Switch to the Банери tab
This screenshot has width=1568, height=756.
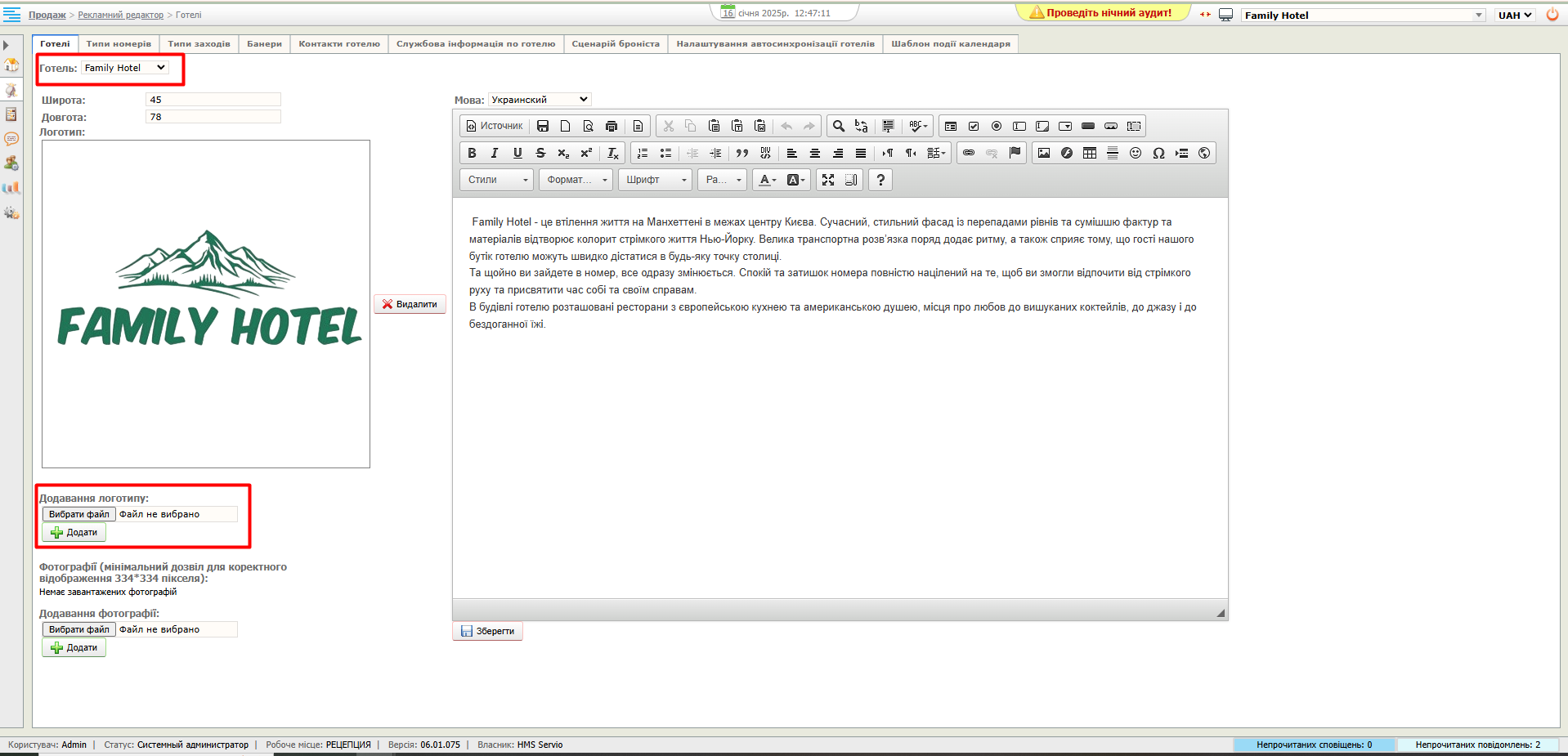click(x=264, y=44)
